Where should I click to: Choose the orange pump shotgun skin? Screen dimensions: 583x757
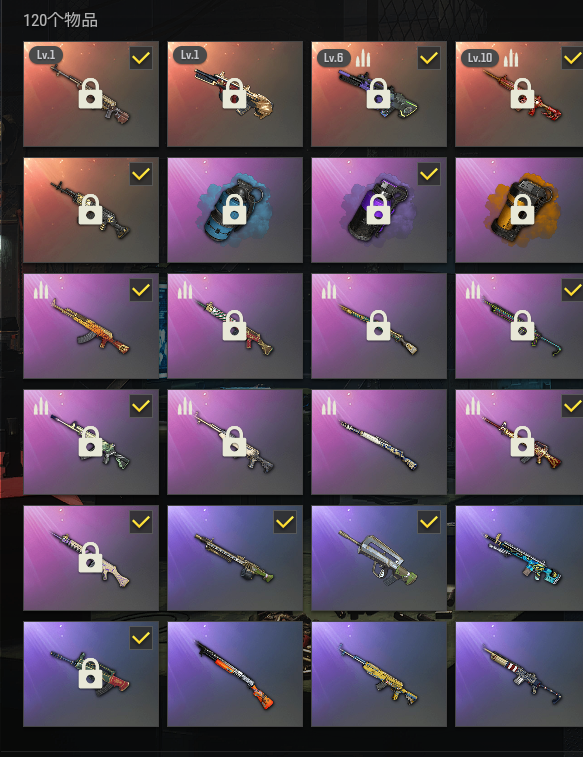coord(235,674)
